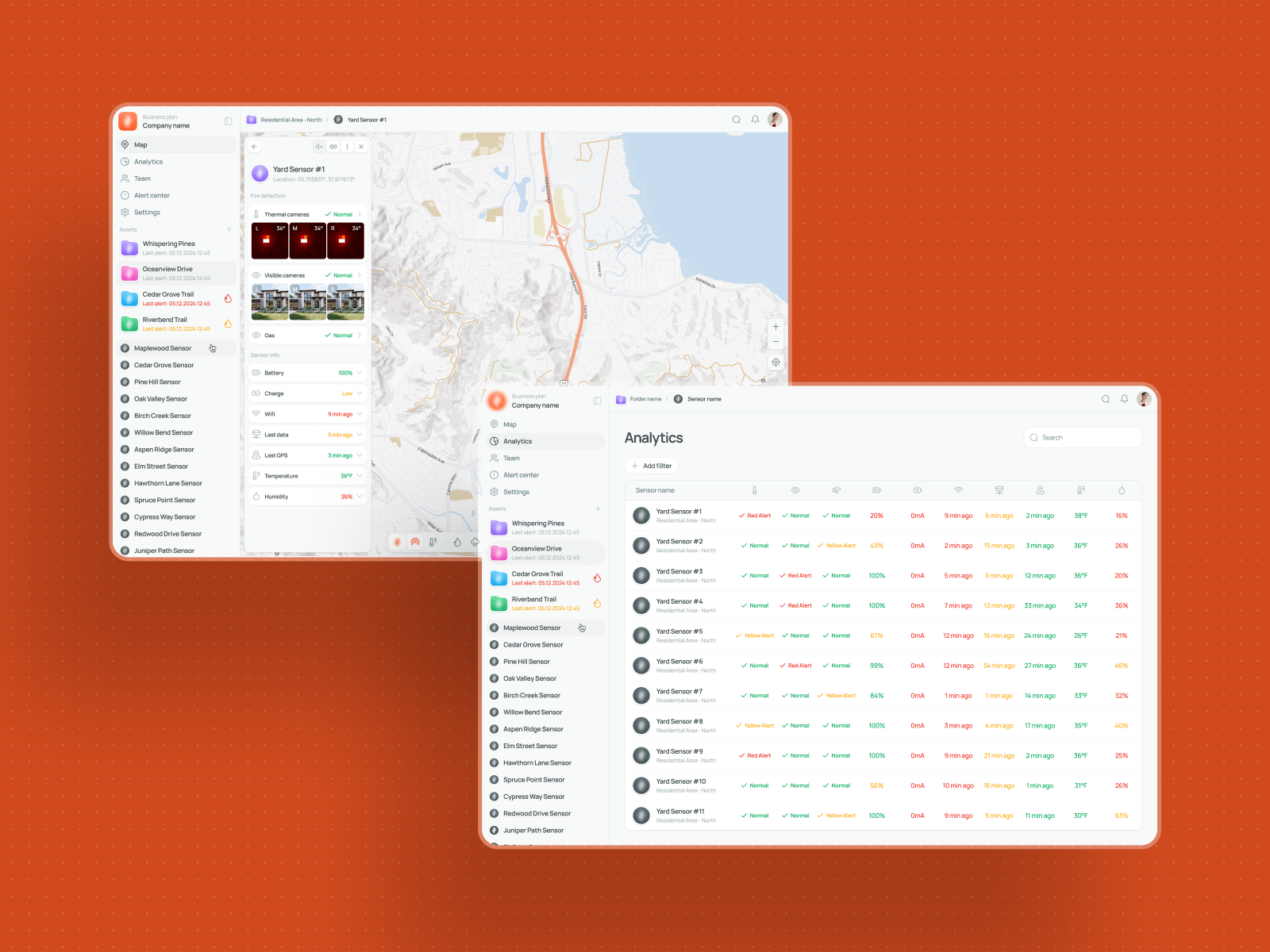Open Map in Analytics window sidebar
1270x952 pixels.
545,424
